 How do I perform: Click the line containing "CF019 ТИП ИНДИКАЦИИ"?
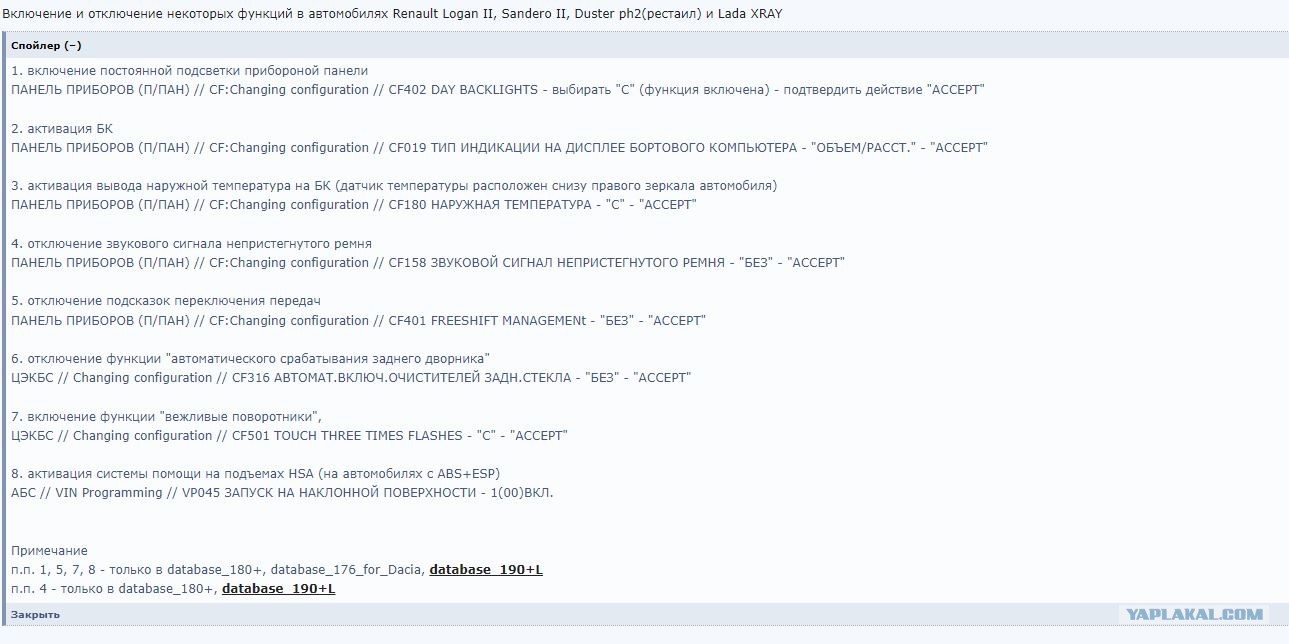(x=499, y=148)
